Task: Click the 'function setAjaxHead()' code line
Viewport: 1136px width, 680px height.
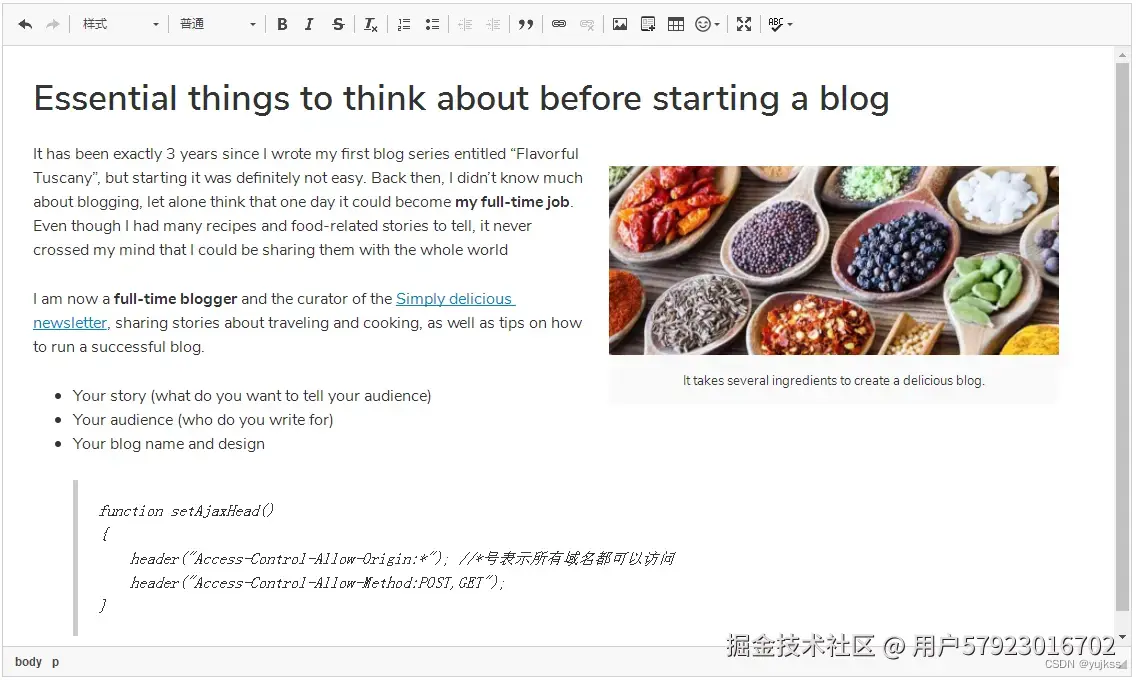Action: (x=186, y=511)
